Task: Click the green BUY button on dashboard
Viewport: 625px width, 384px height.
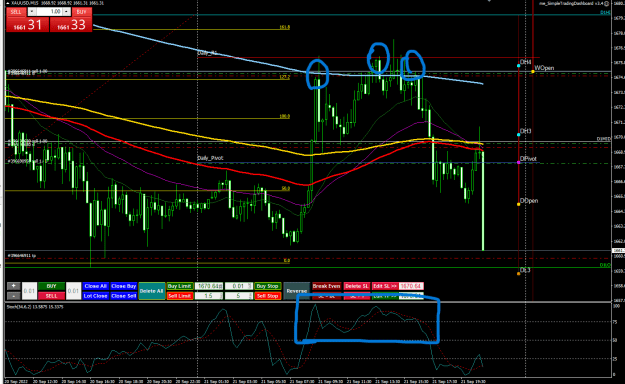Action: pos(51,286)
